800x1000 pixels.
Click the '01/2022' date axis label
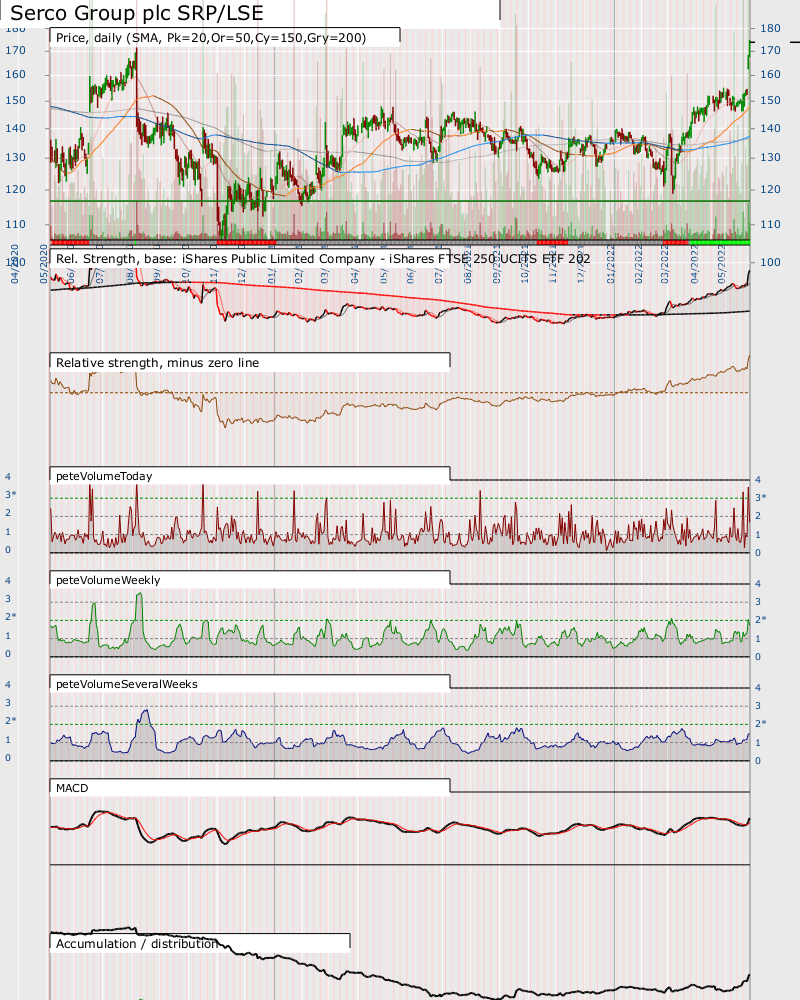click(x=611, y=263)
